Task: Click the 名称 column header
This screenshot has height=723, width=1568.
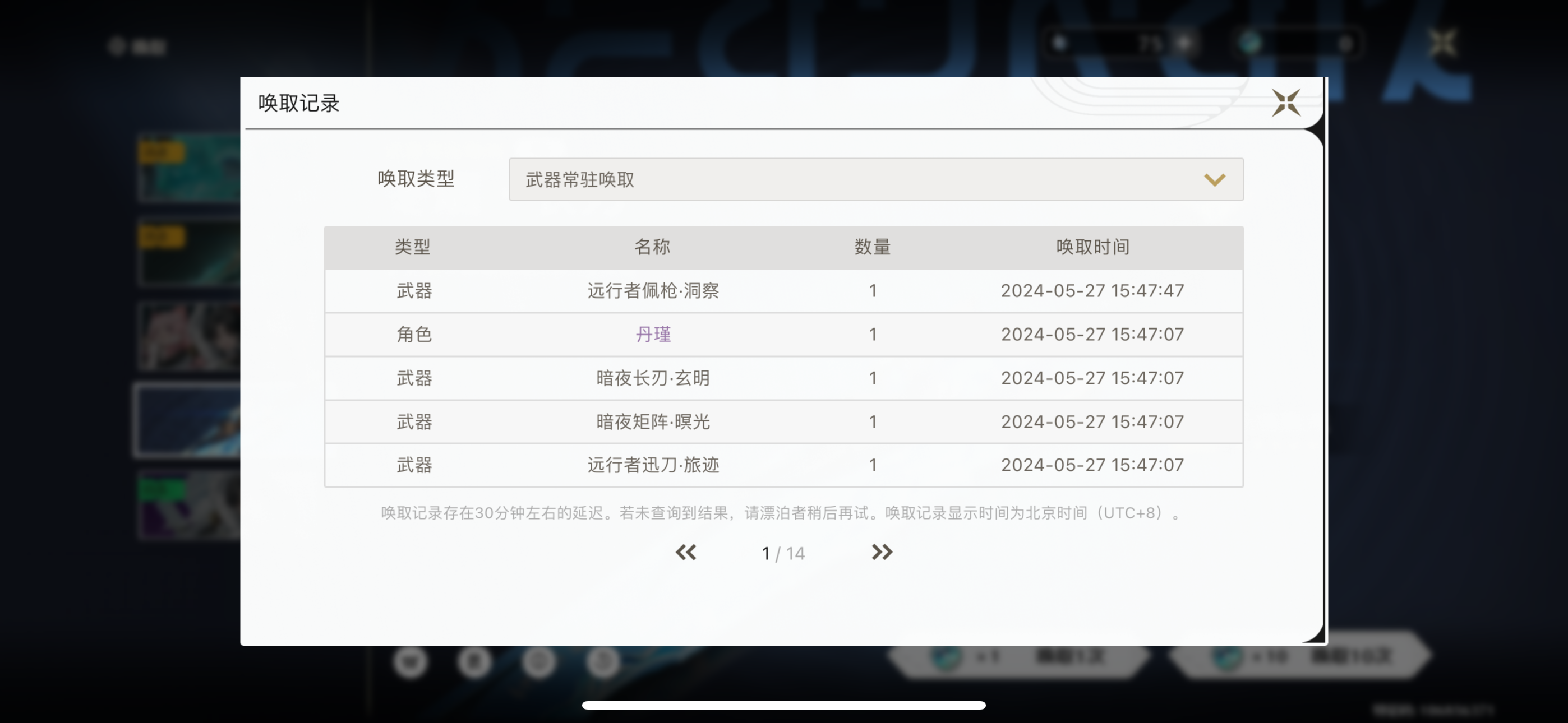Action: pos(652,247)
